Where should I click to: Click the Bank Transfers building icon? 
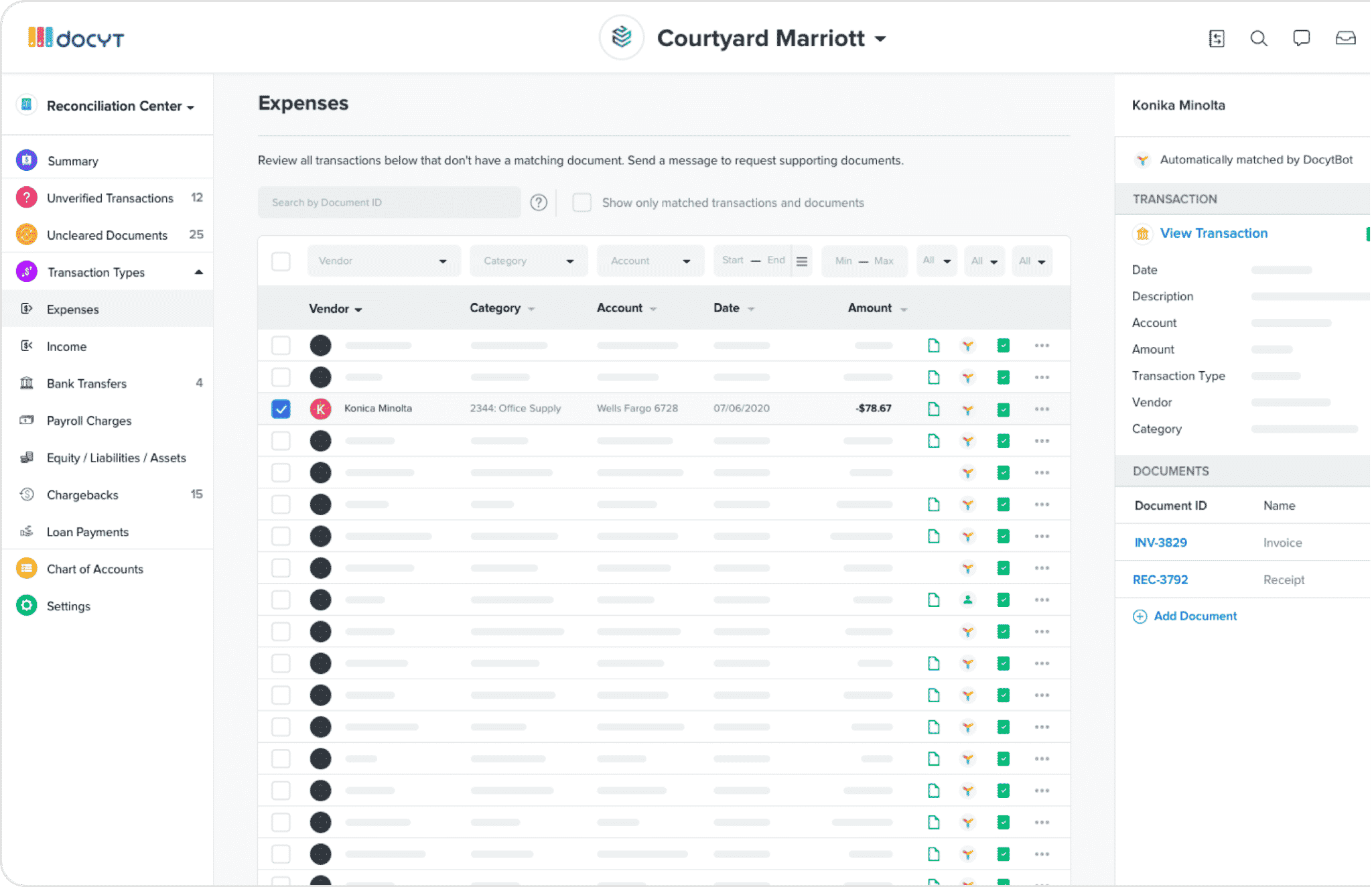[x=27, y=383]
